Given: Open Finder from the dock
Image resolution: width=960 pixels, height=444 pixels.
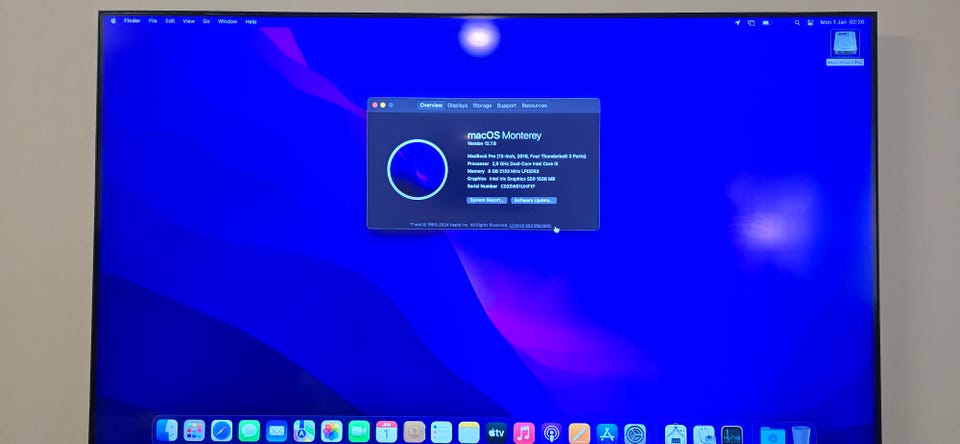Looking at the screenshot, I should point(167,431).
